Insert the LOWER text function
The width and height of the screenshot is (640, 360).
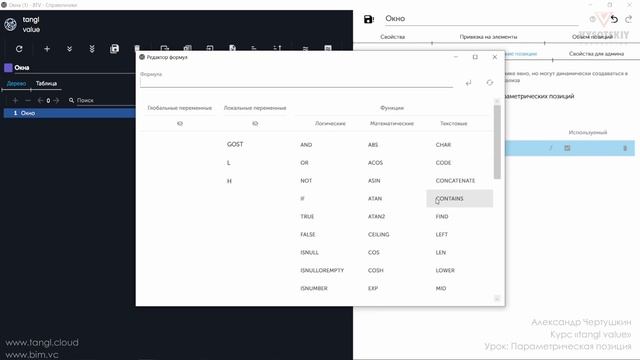click(x=445, y=271)
